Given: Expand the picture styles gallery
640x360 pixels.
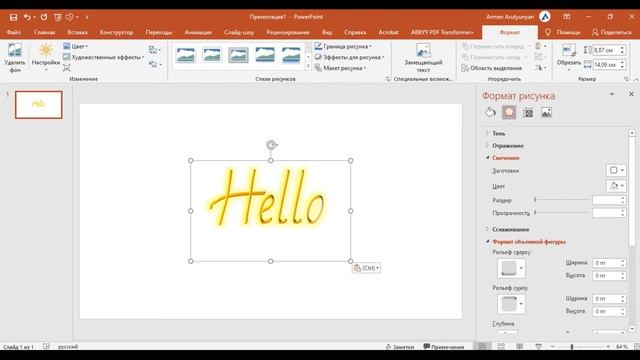Looking at the screenshot, I should point(308,66).
